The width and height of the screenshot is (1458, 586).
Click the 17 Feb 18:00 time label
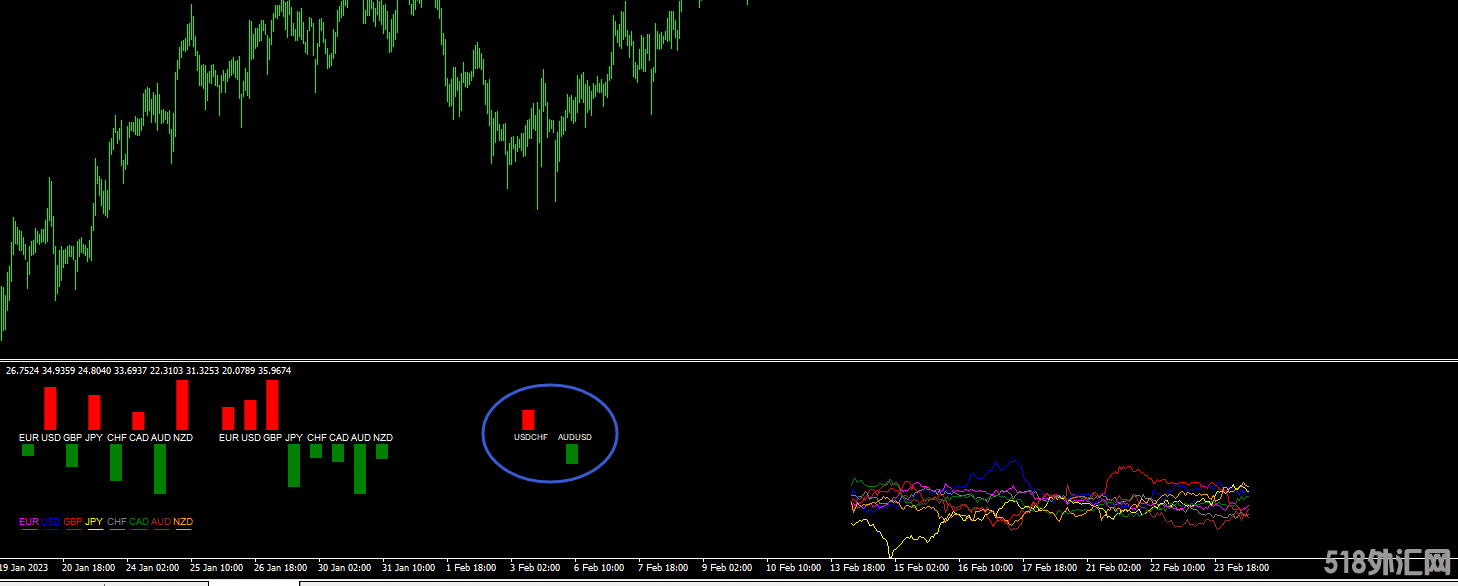[1050, 568]
